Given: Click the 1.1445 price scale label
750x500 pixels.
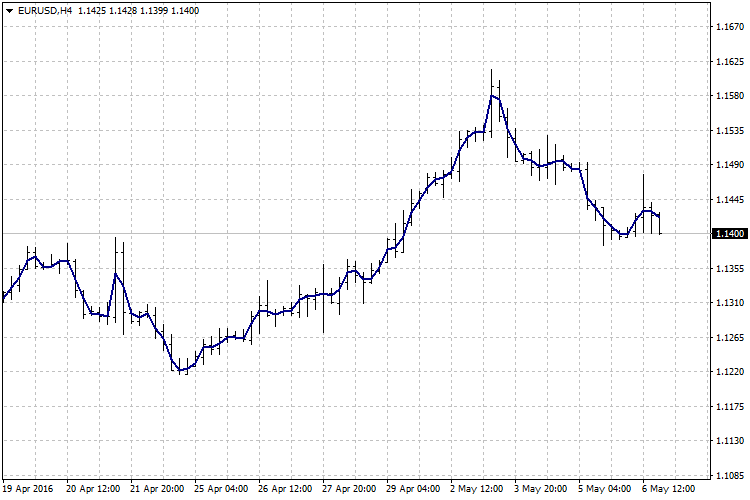Looking at the screenshot, I should [730, 200].
